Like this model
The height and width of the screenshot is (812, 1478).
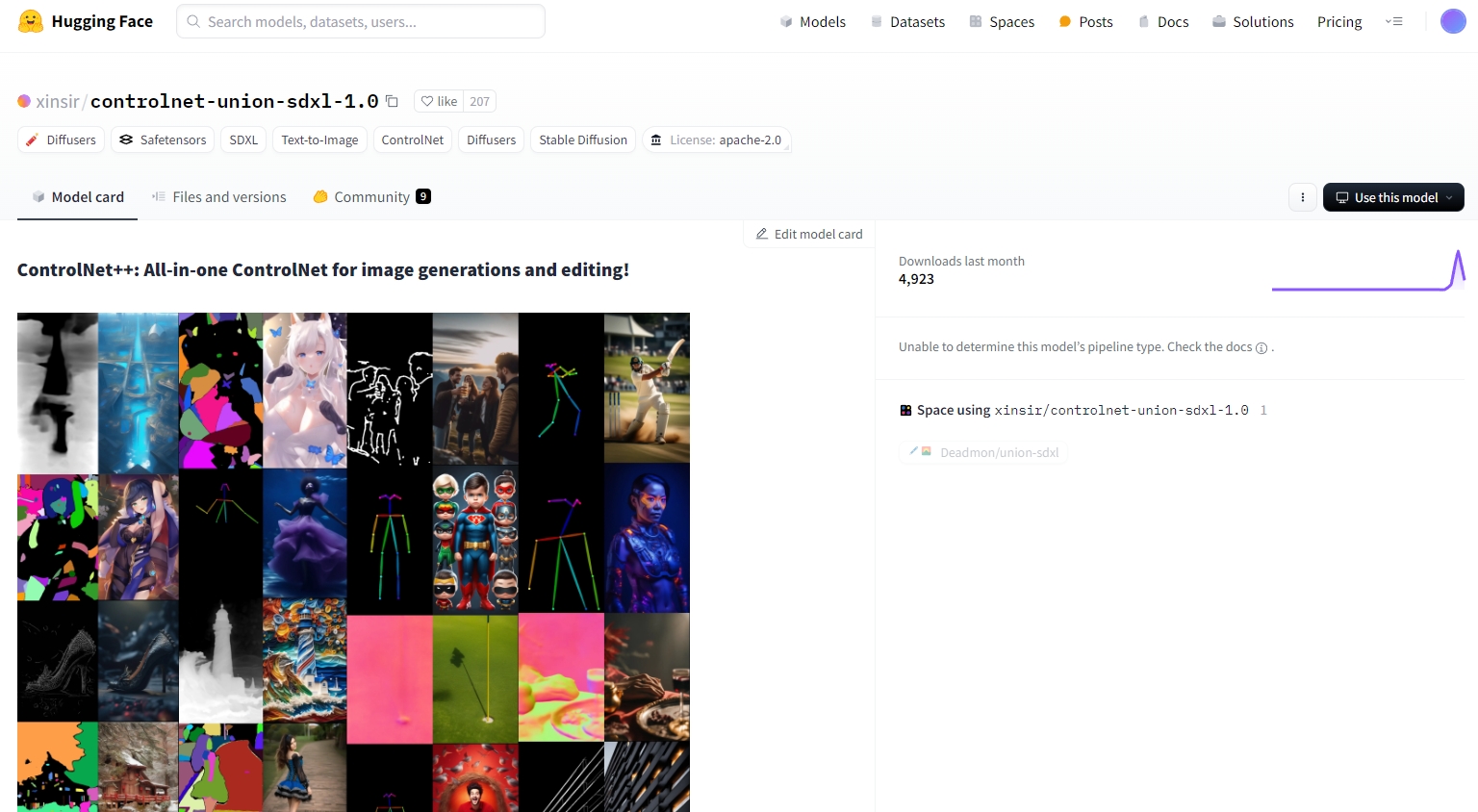[439, 101]
